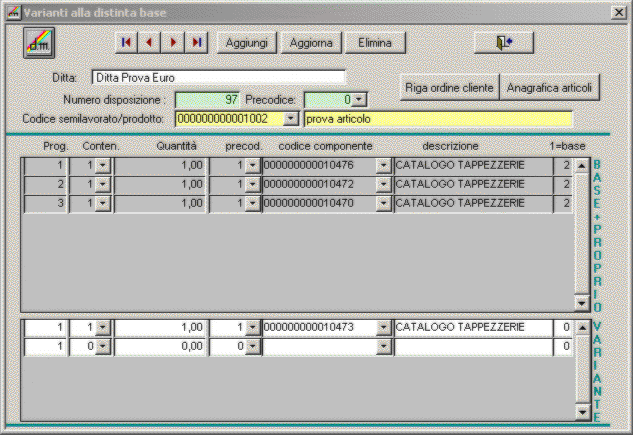Click the Elimina button
The width and height of the screenshot is (633, 435).
click(x=375, y=42)
